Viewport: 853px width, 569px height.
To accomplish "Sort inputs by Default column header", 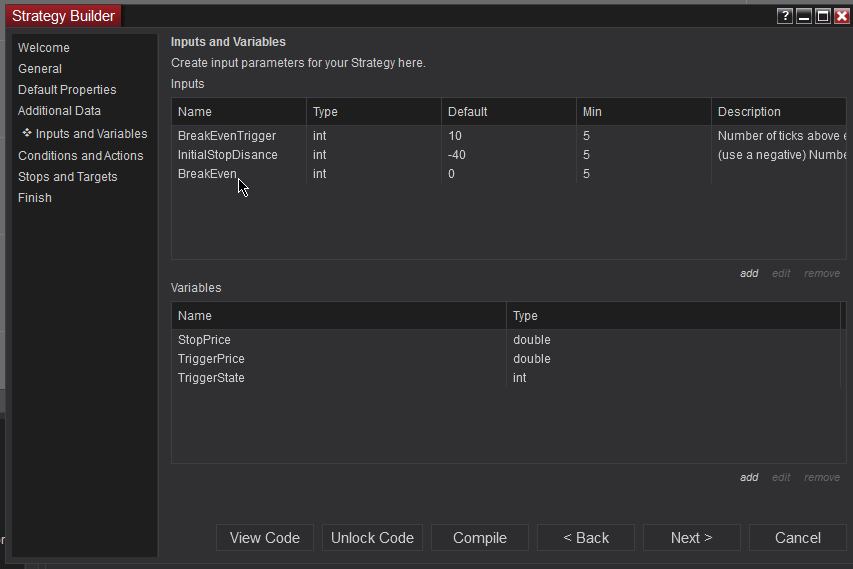I will point(467,112).
